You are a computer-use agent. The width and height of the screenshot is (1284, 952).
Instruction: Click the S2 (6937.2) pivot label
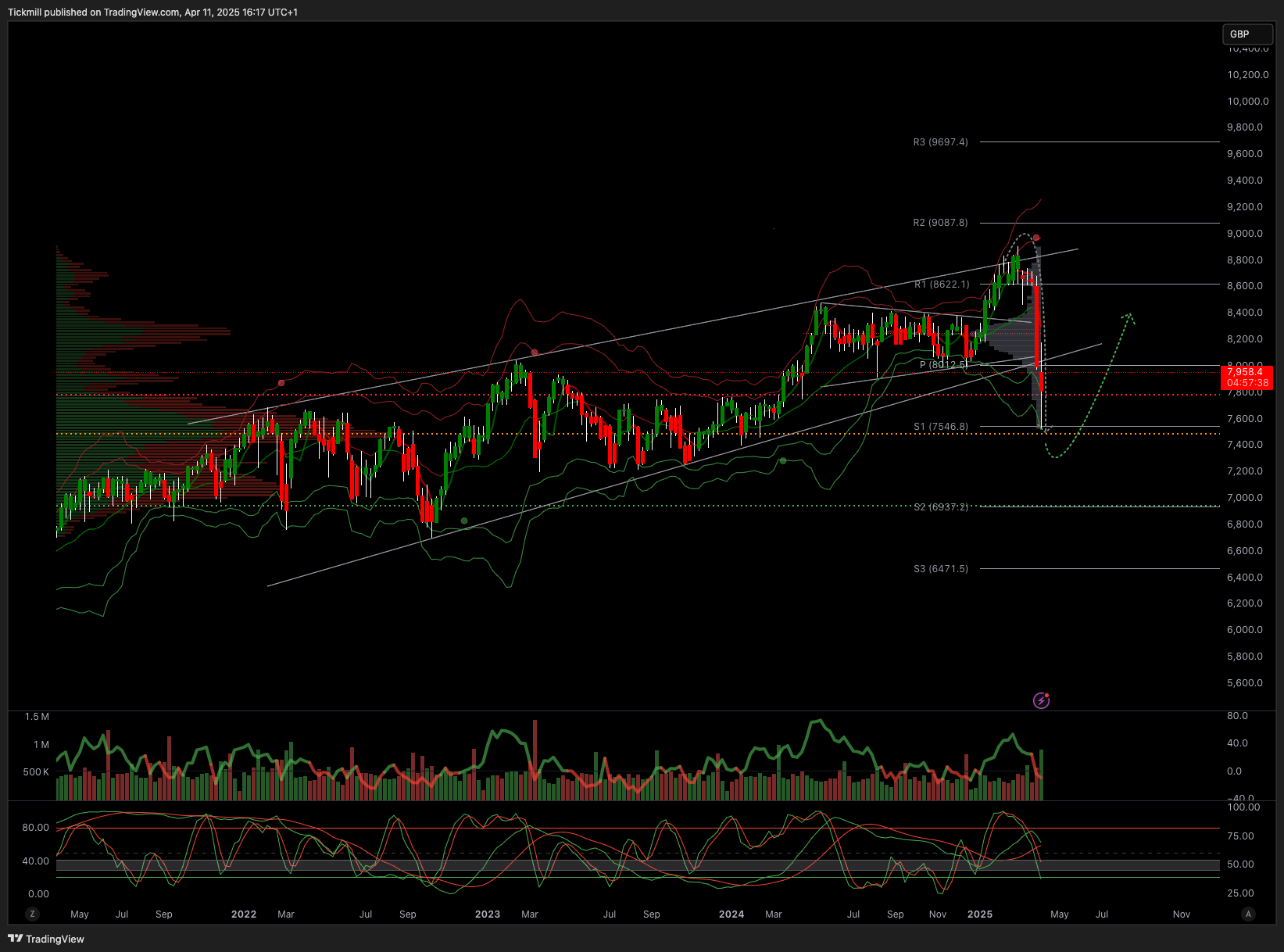(x=941, y=507)
